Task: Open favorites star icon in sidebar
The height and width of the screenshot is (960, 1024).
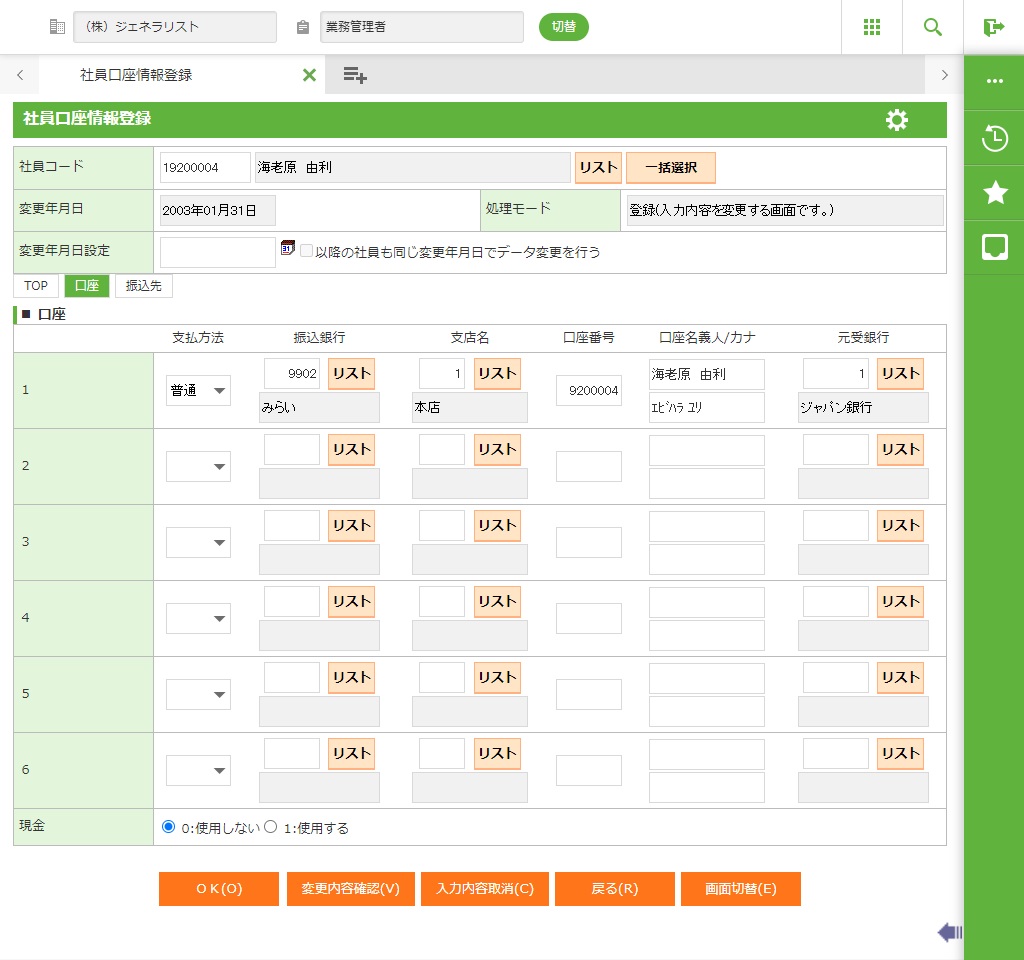Action: tap(994, 193)
